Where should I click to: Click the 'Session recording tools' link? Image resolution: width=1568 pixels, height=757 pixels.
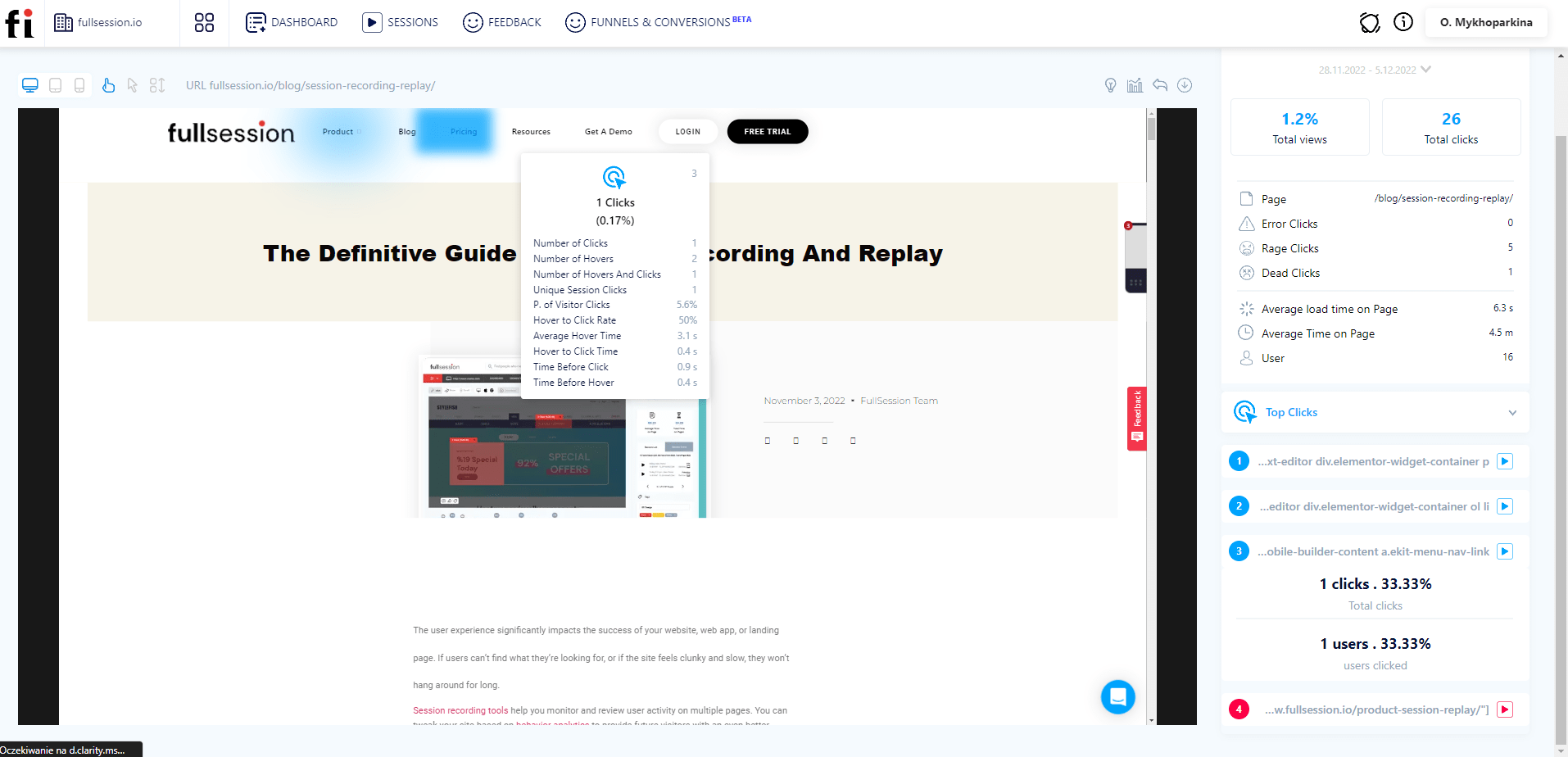pos(460,711)
